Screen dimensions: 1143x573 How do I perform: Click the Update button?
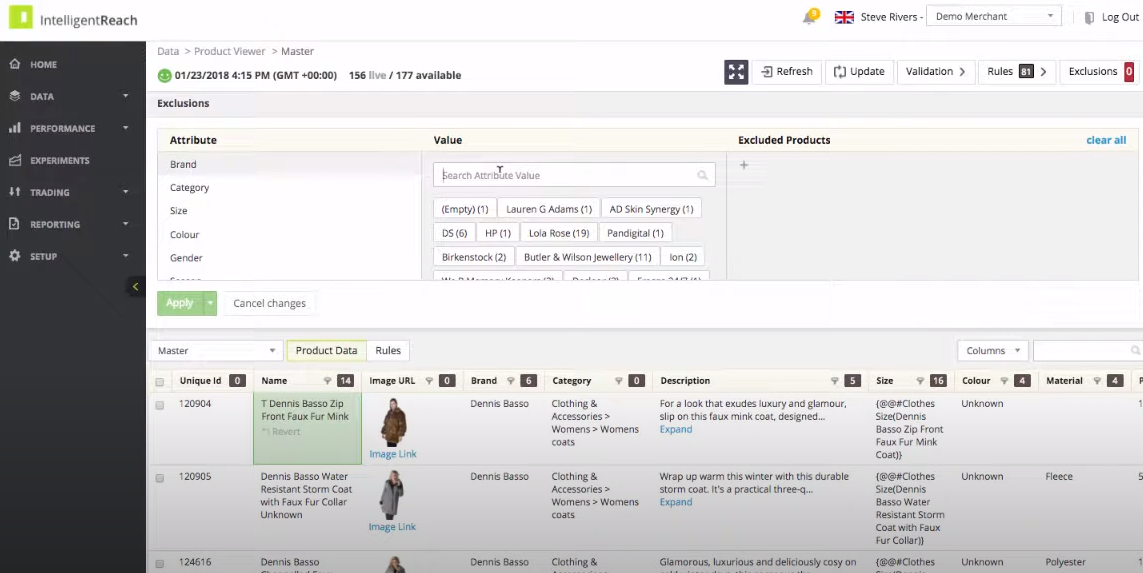[859, 71]
